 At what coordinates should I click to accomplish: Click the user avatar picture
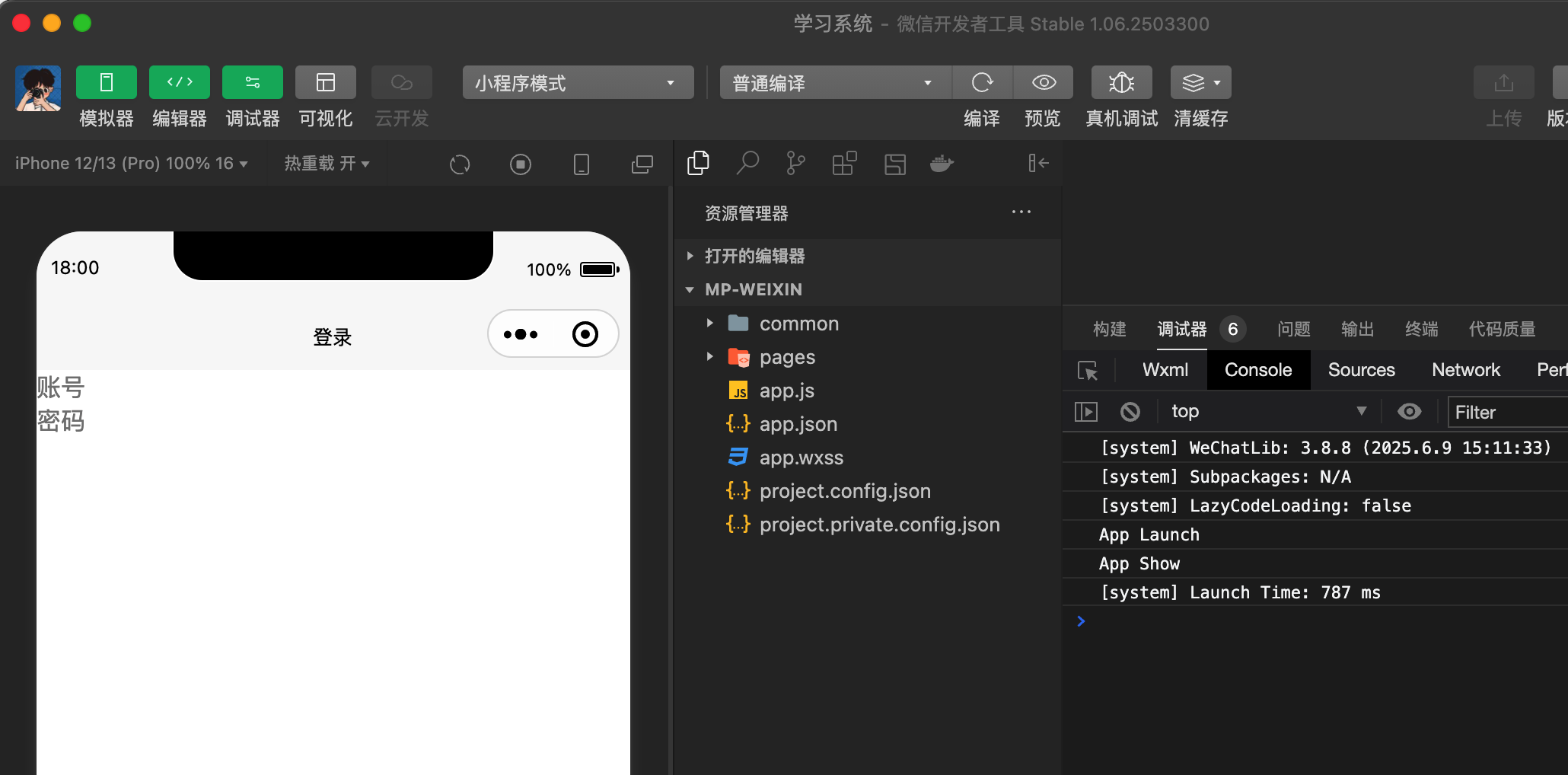(x=38, y=88)
